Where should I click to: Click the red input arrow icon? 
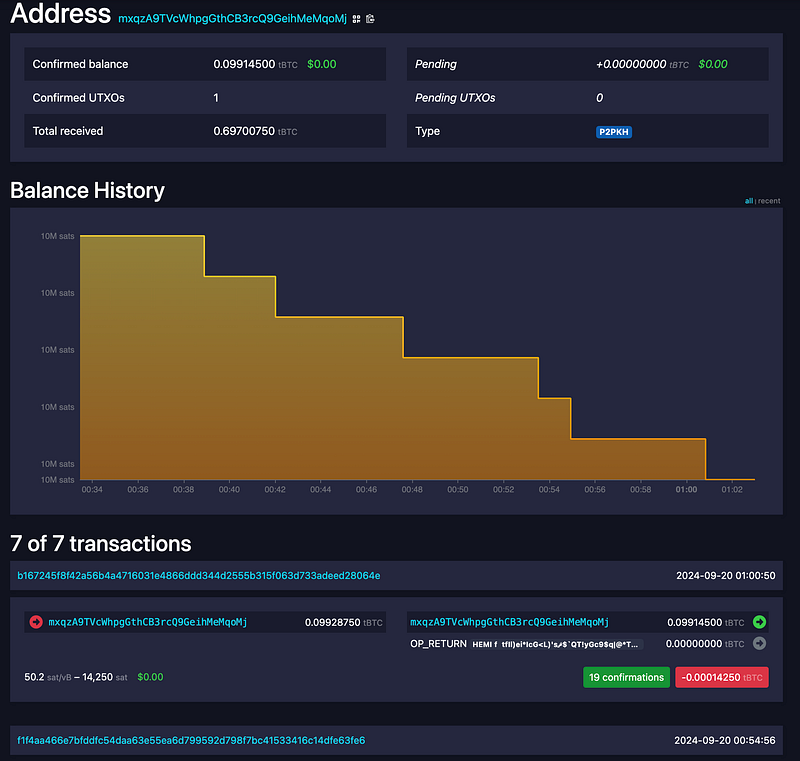[36, 622]
